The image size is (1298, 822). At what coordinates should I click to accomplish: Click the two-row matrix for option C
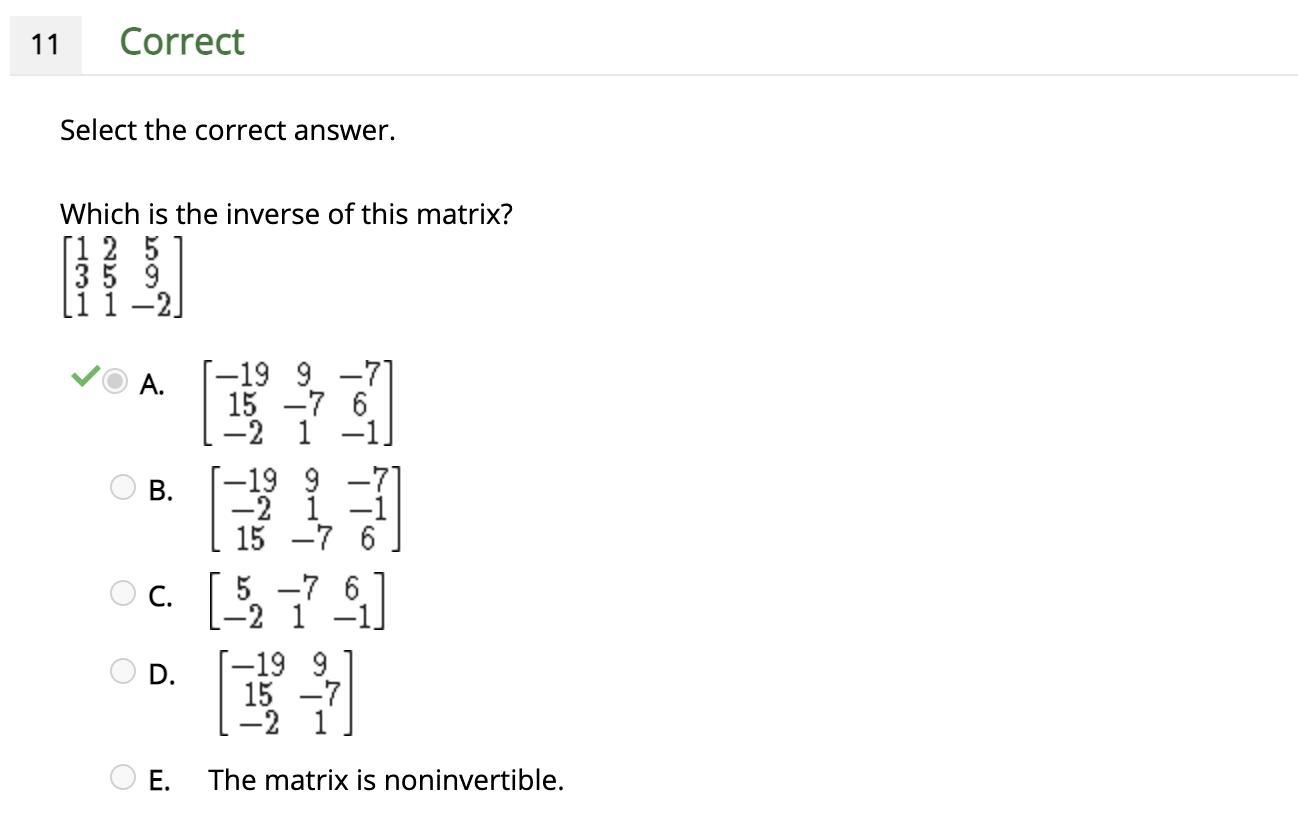pyautogui.click(x=297, y=602)
